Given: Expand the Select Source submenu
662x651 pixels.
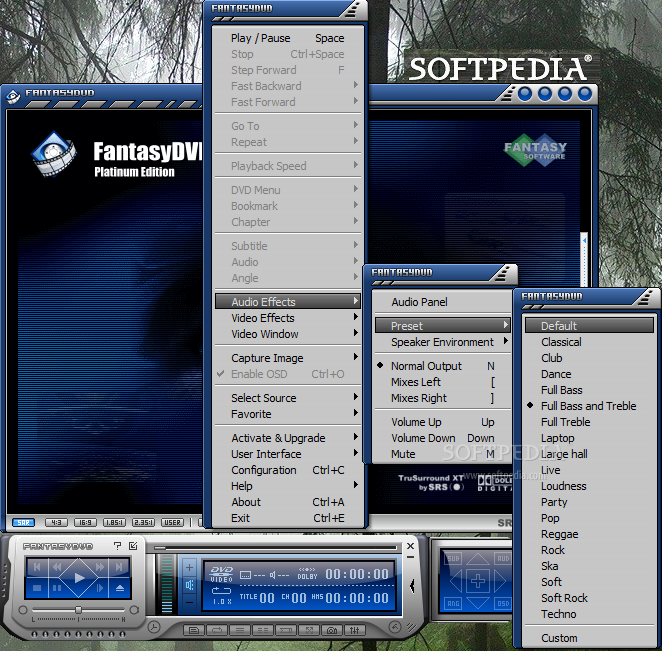Looking at the screenshot, I should pyautogui.click(x=288, y=398).
